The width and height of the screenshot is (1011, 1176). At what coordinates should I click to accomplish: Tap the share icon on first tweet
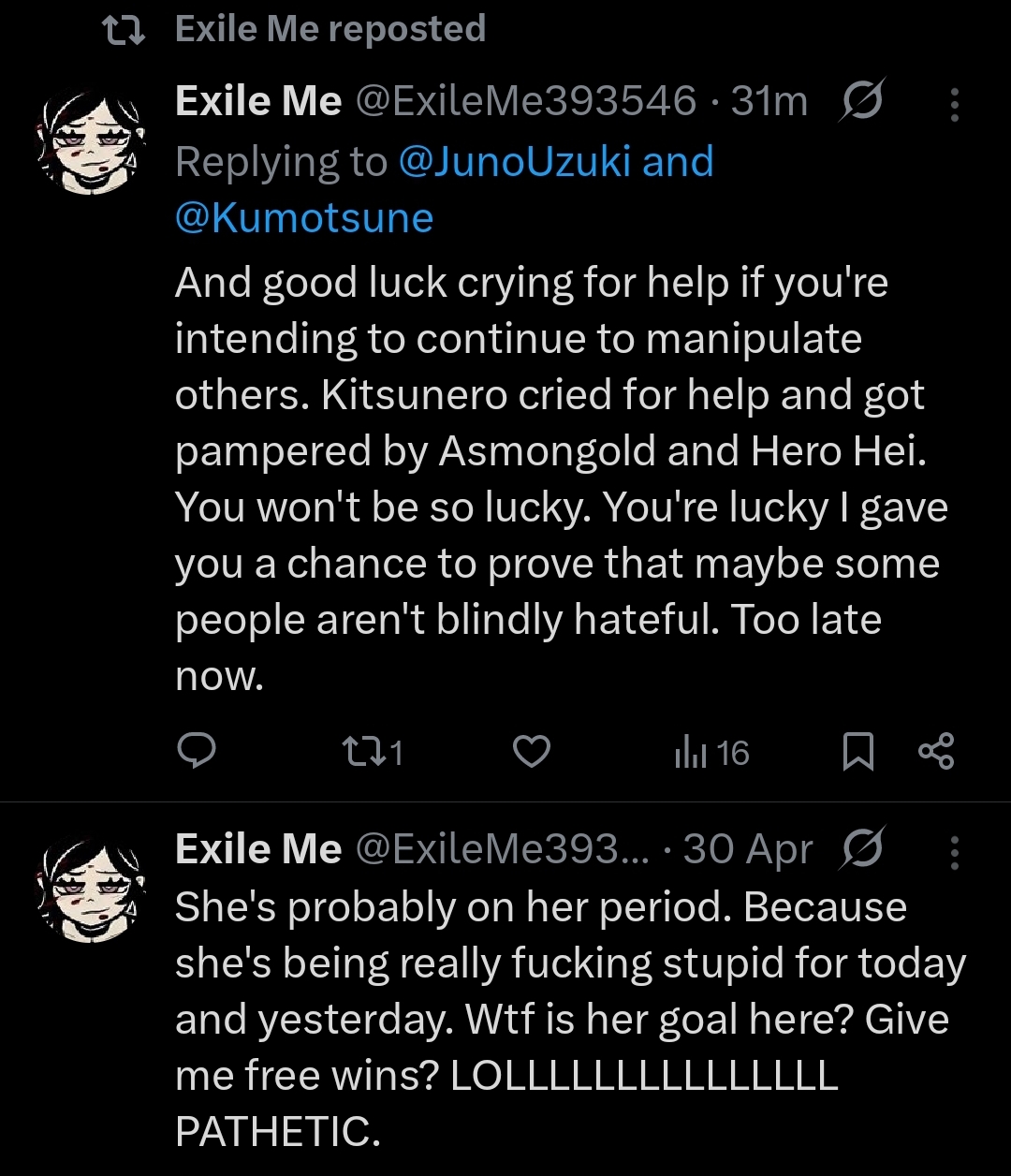point(936,752)
